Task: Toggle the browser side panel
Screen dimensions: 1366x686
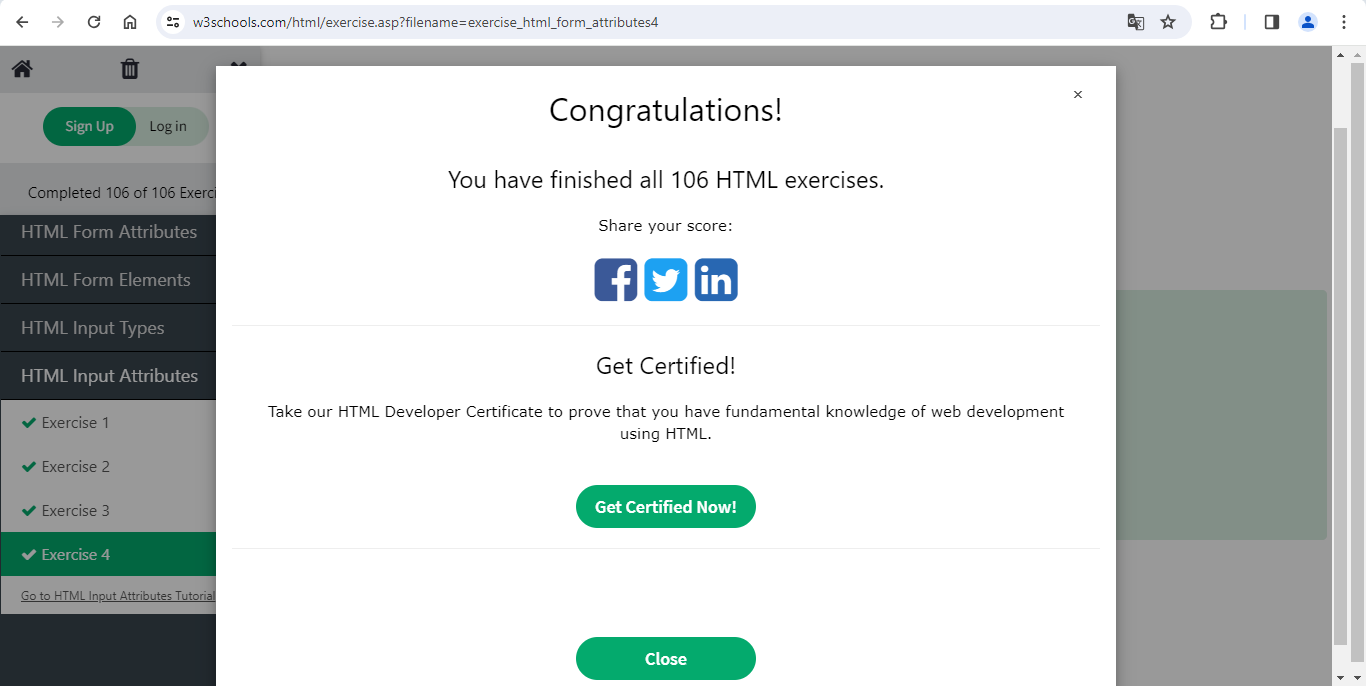Action: tap(1271, 22)
